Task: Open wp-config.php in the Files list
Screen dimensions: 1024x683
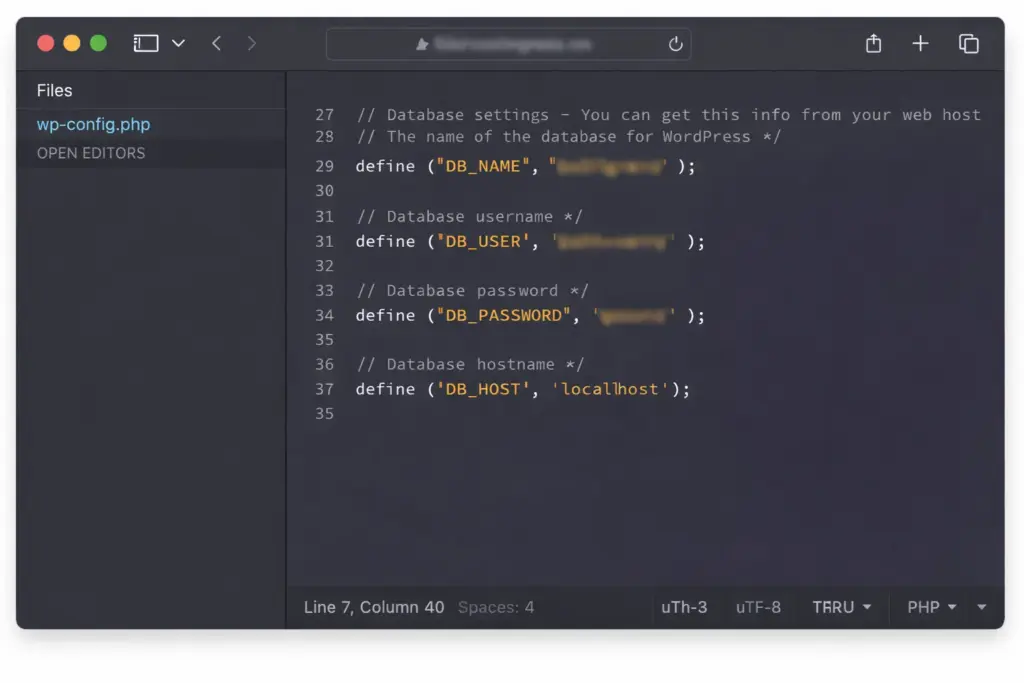Action: tap(93, 125)
